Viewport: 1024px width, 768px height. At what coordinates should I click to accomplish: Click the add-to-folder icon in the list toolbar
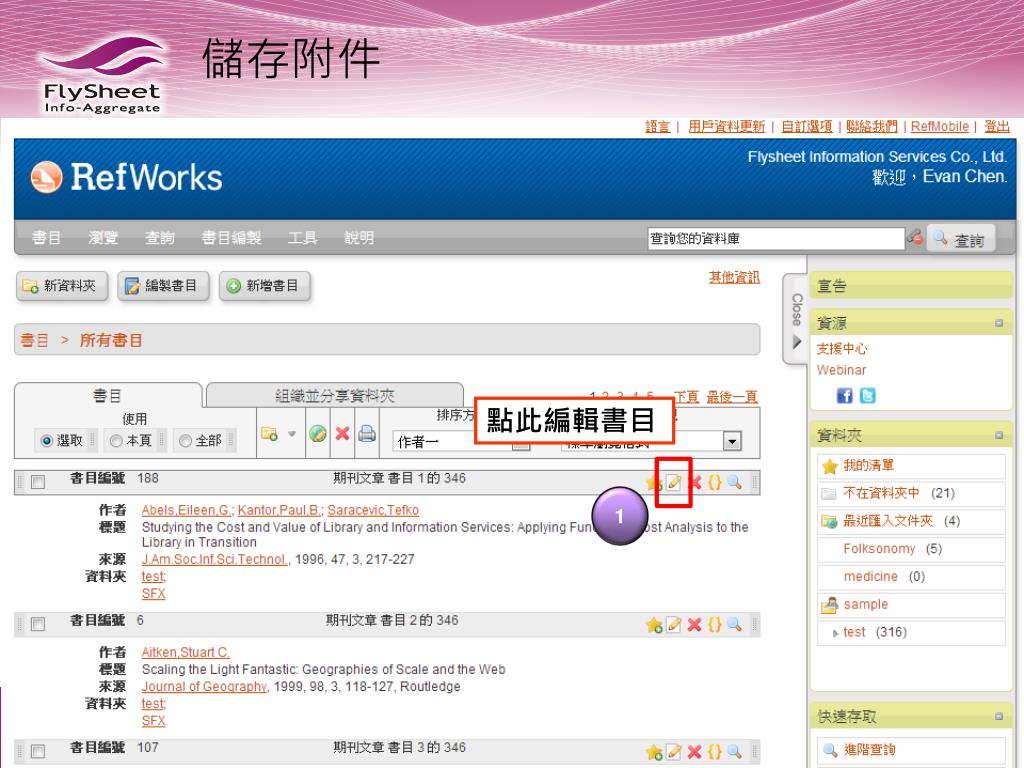click(269, 434)
